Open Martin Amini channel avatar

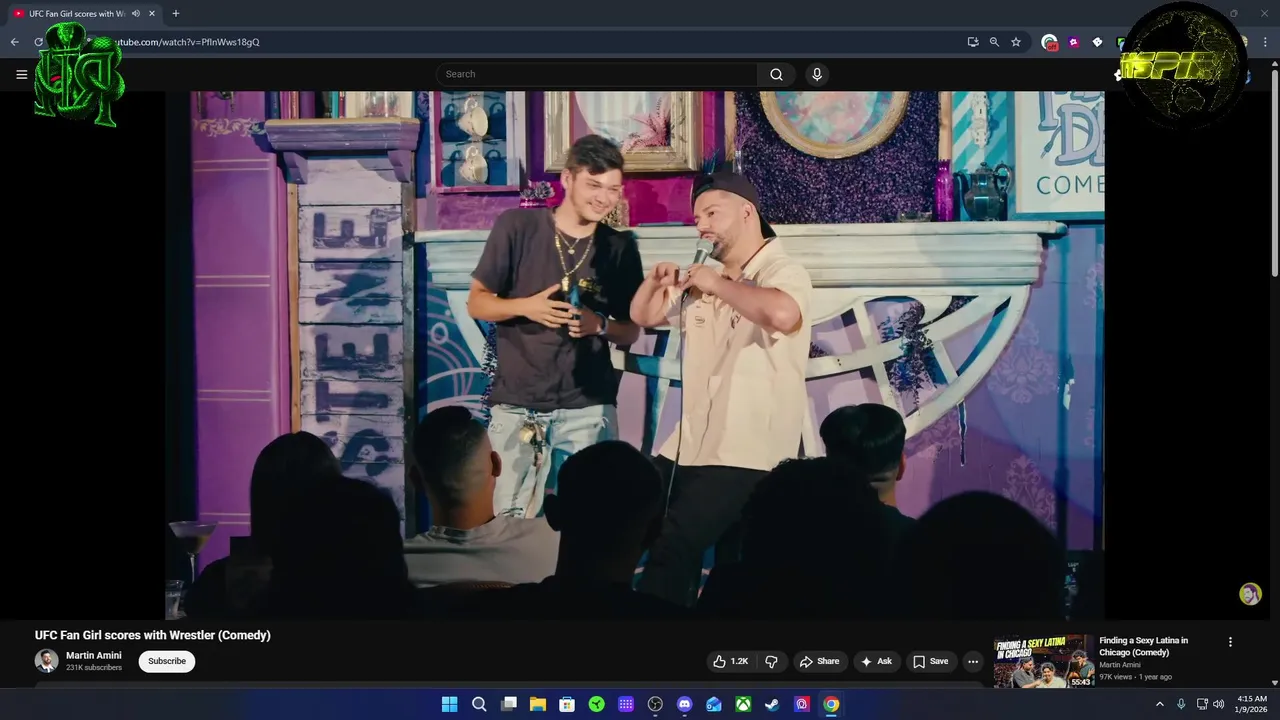(46, 661)
